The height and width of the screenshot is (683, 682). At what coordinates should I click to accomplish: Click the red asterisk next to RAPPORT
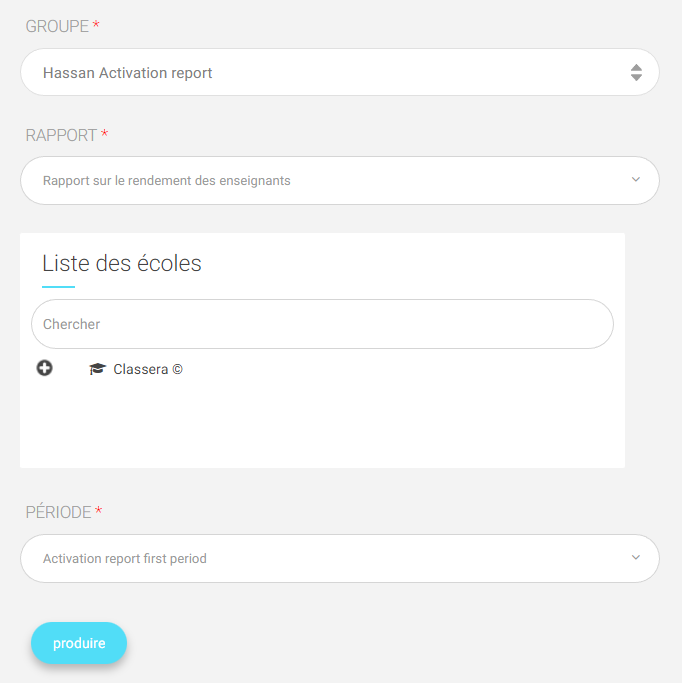[x=105, y=133]
